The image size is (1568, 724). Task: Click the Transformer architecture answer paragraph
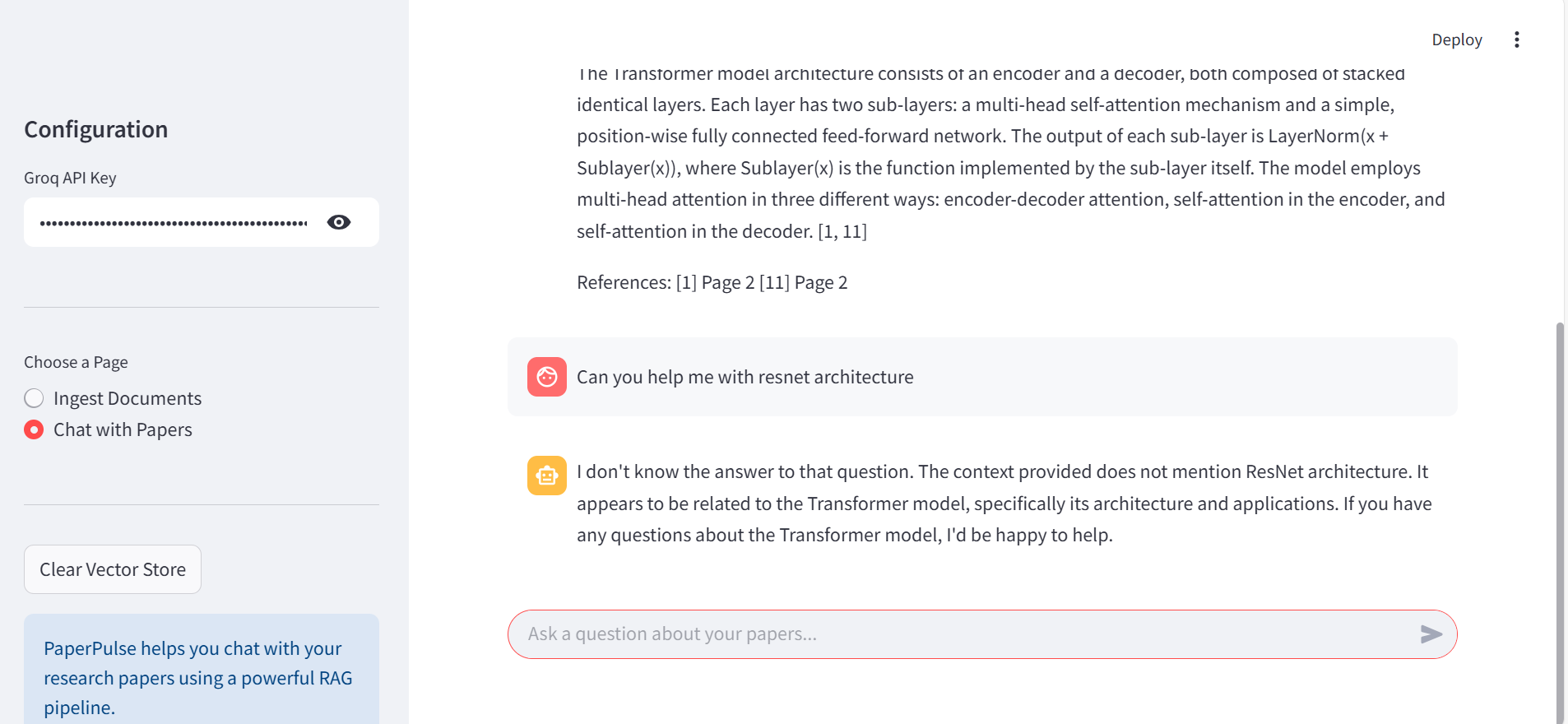pyautogui.click(x=1010, y=152)
